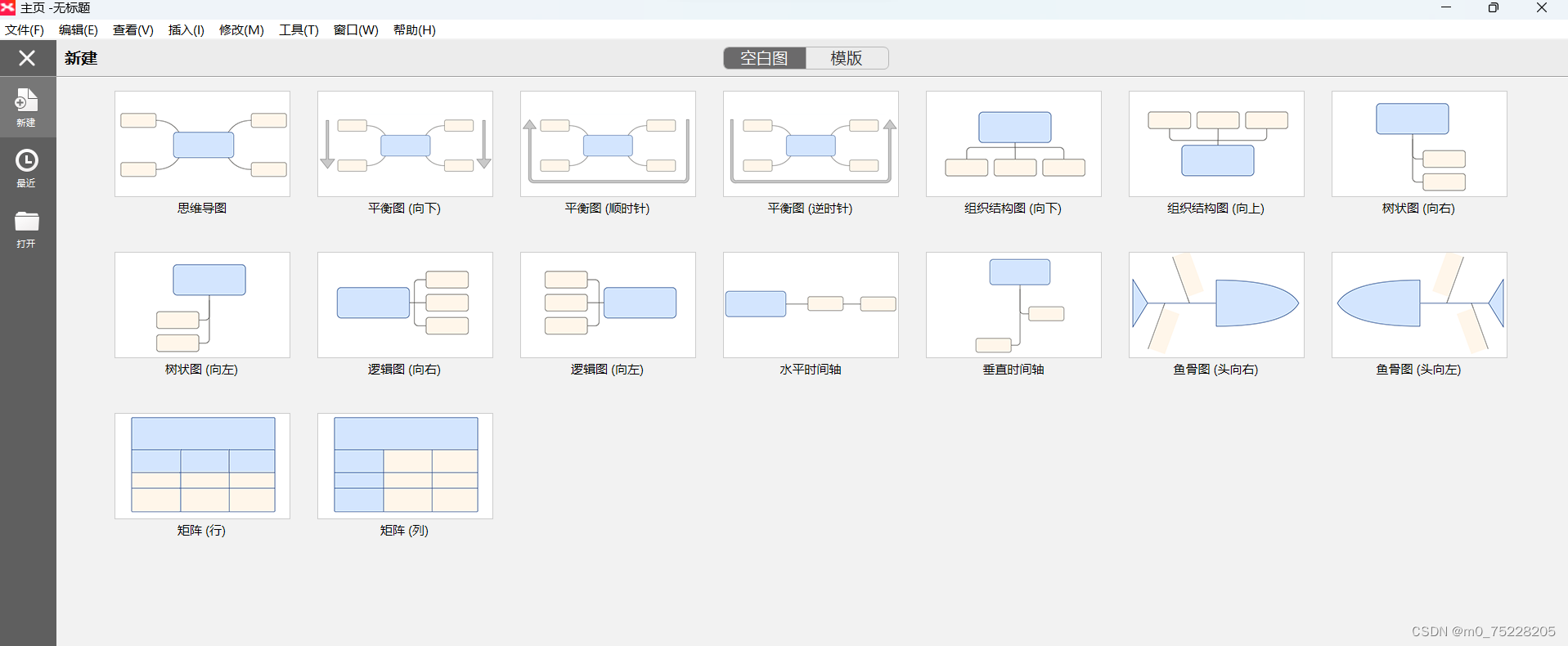
Task: Open the 编辑(E) menu
Action: (x=79, y=30)
